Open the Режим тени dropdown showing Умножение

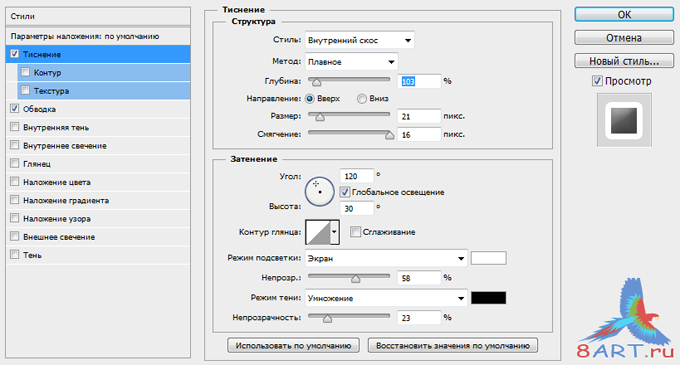click(x=386, y=298)
